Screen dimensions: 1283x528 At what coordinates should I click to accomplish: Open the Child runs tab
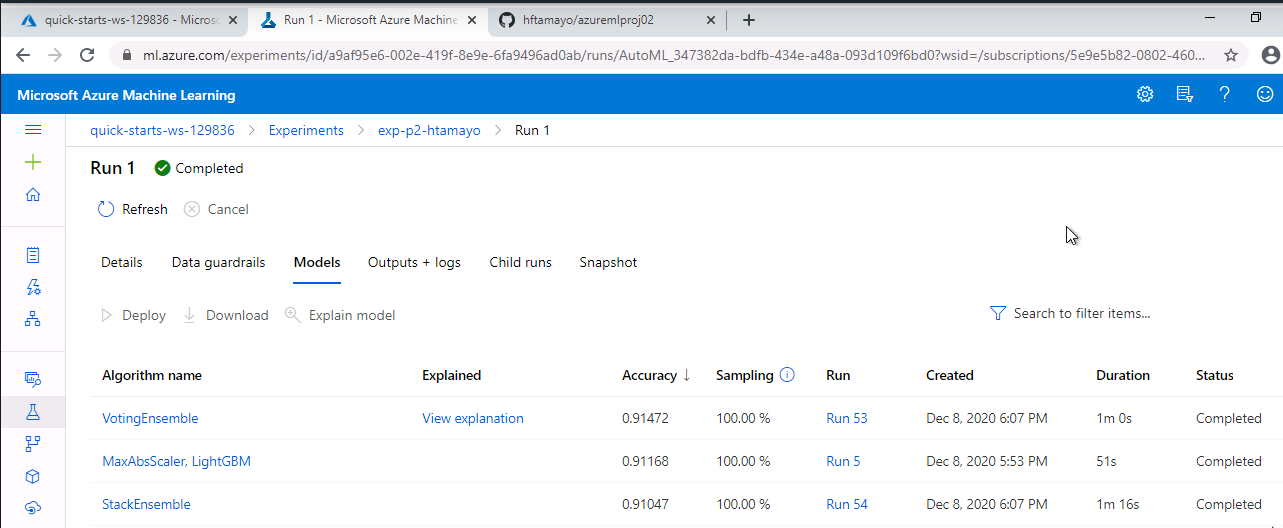coord(520,262)
